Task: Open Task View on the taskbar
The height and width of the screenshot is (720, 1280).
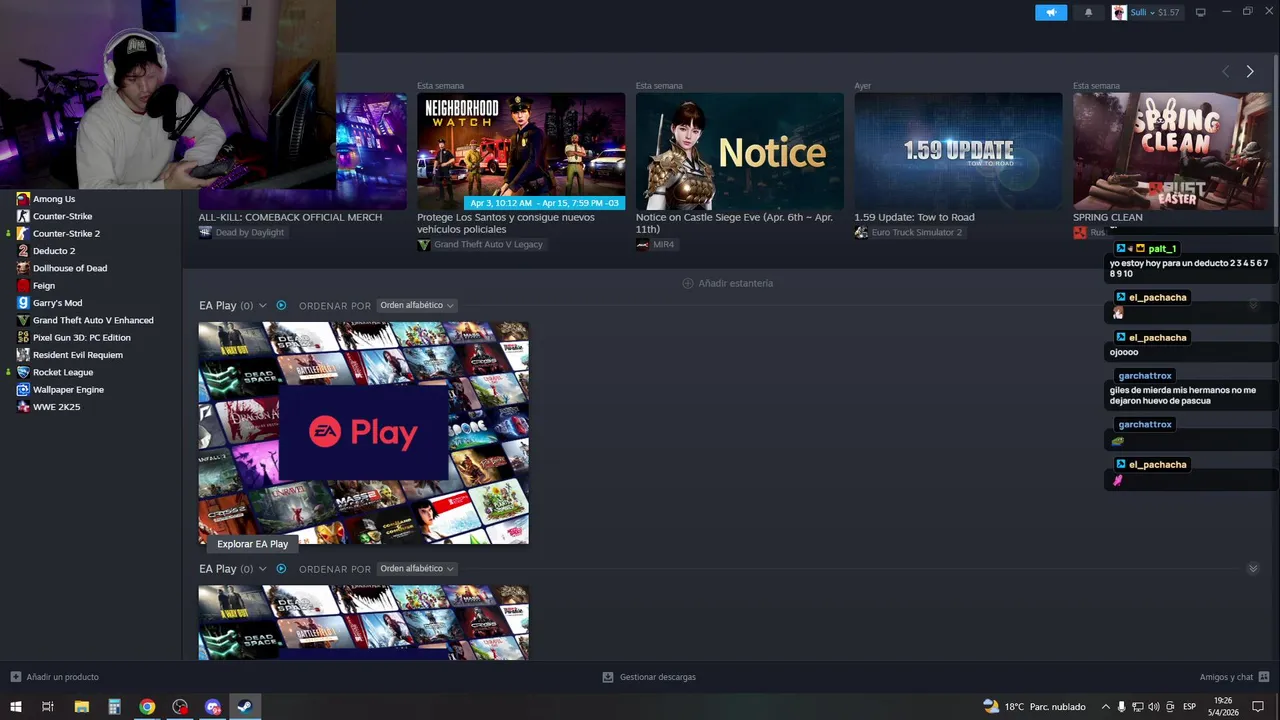Action: pos(47,706)
